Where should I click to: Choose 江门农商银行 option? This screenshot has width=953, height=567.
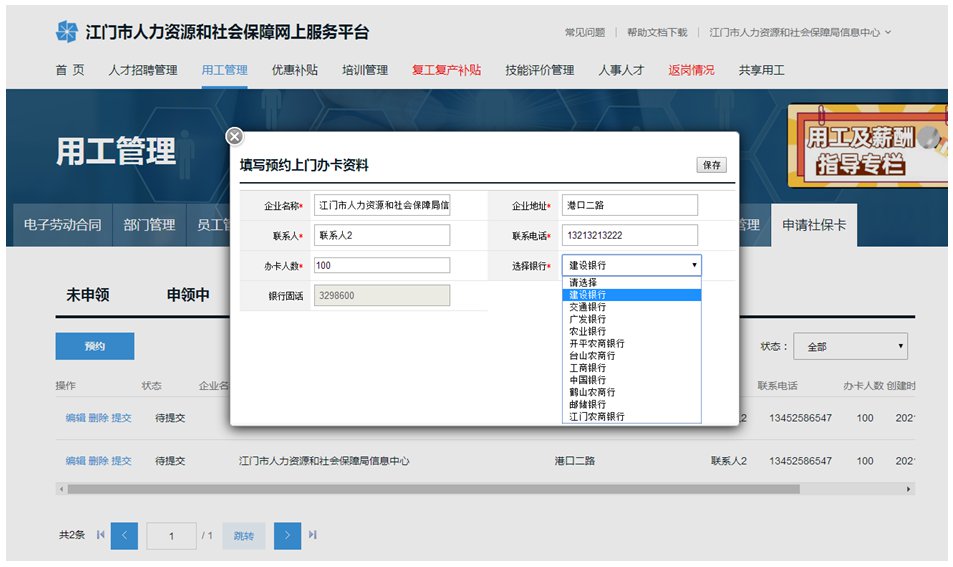(x=597, y=416)
